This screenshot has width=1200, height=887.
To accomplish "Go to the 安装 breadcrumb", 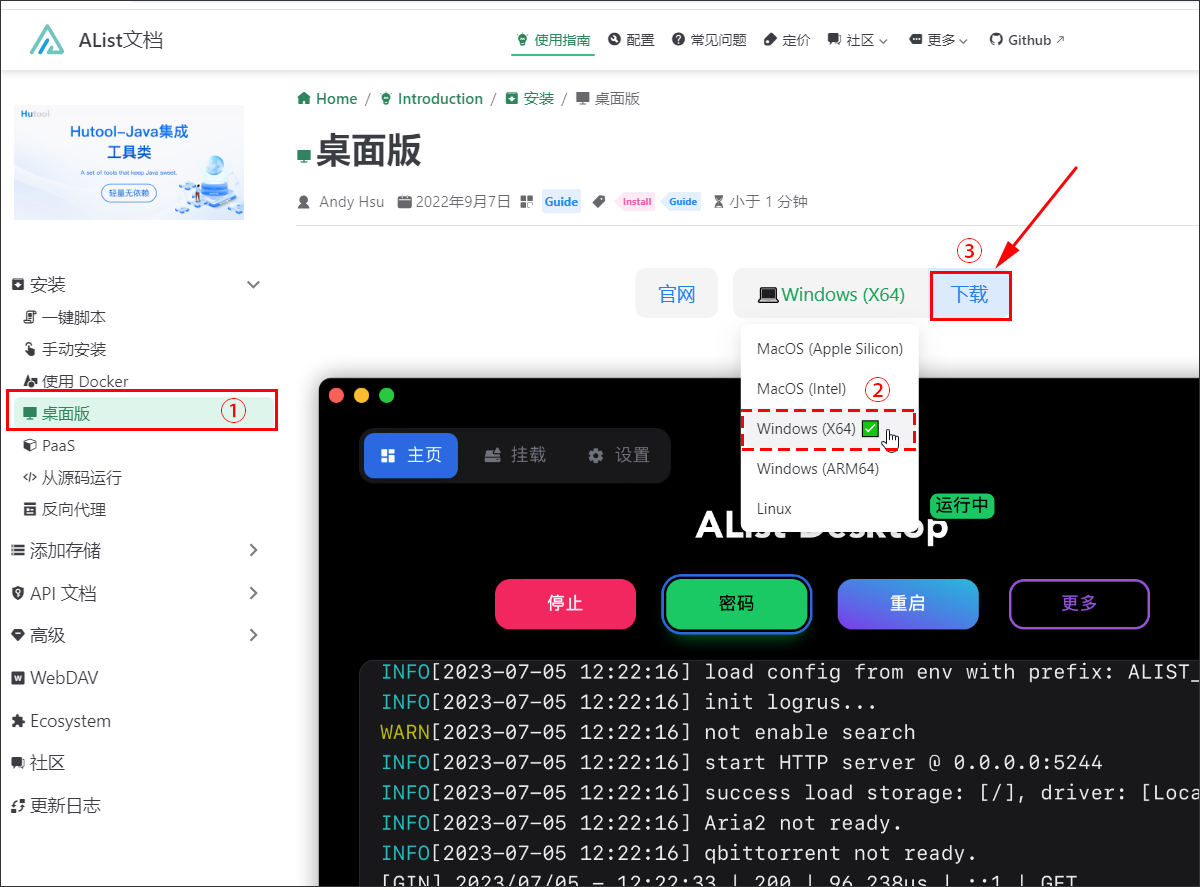I will pyautogui.click(x=530, y=99).
